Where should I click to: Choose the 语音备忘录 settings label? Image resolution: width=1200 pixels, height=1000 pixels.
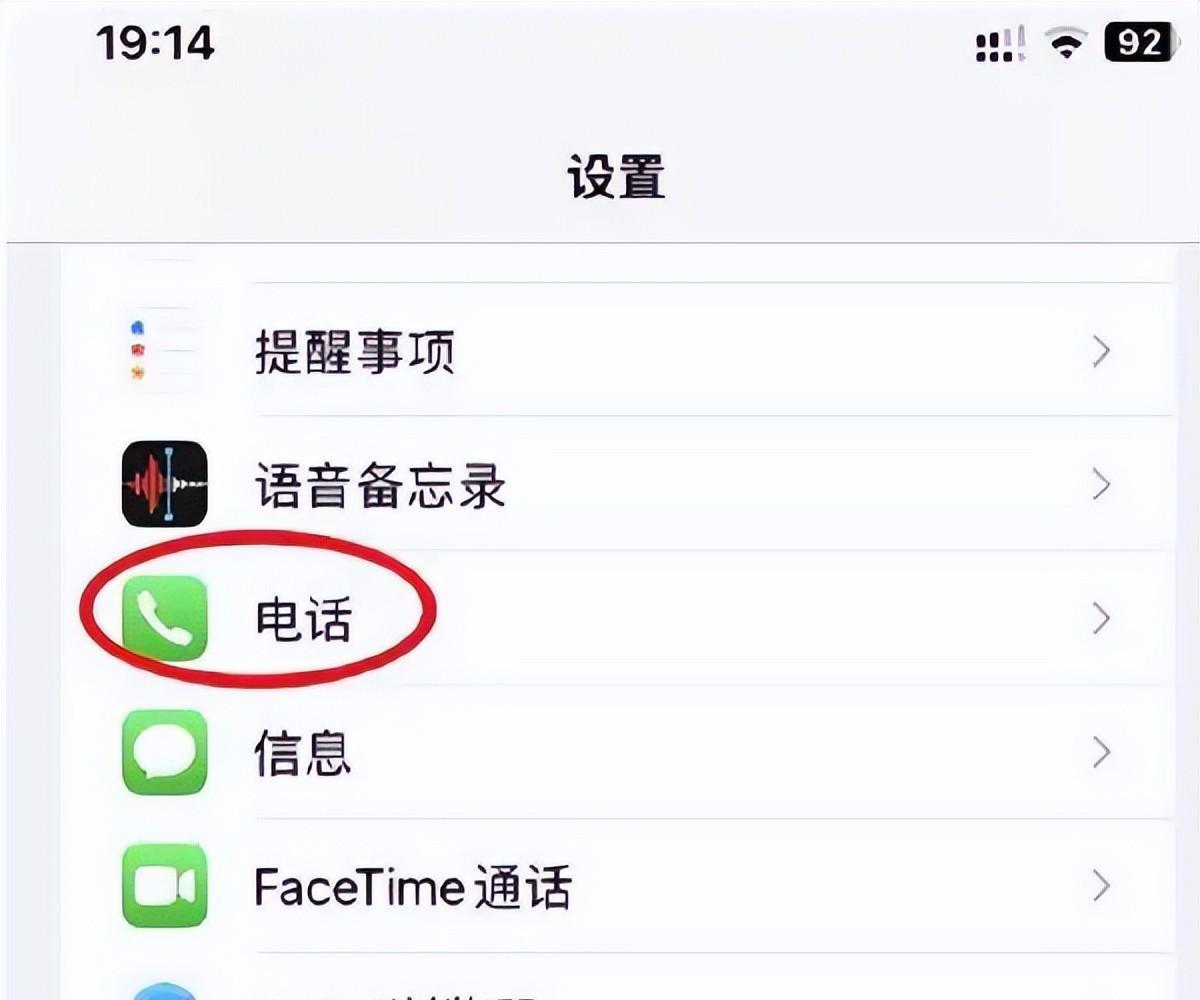click(x=380, y=486)
